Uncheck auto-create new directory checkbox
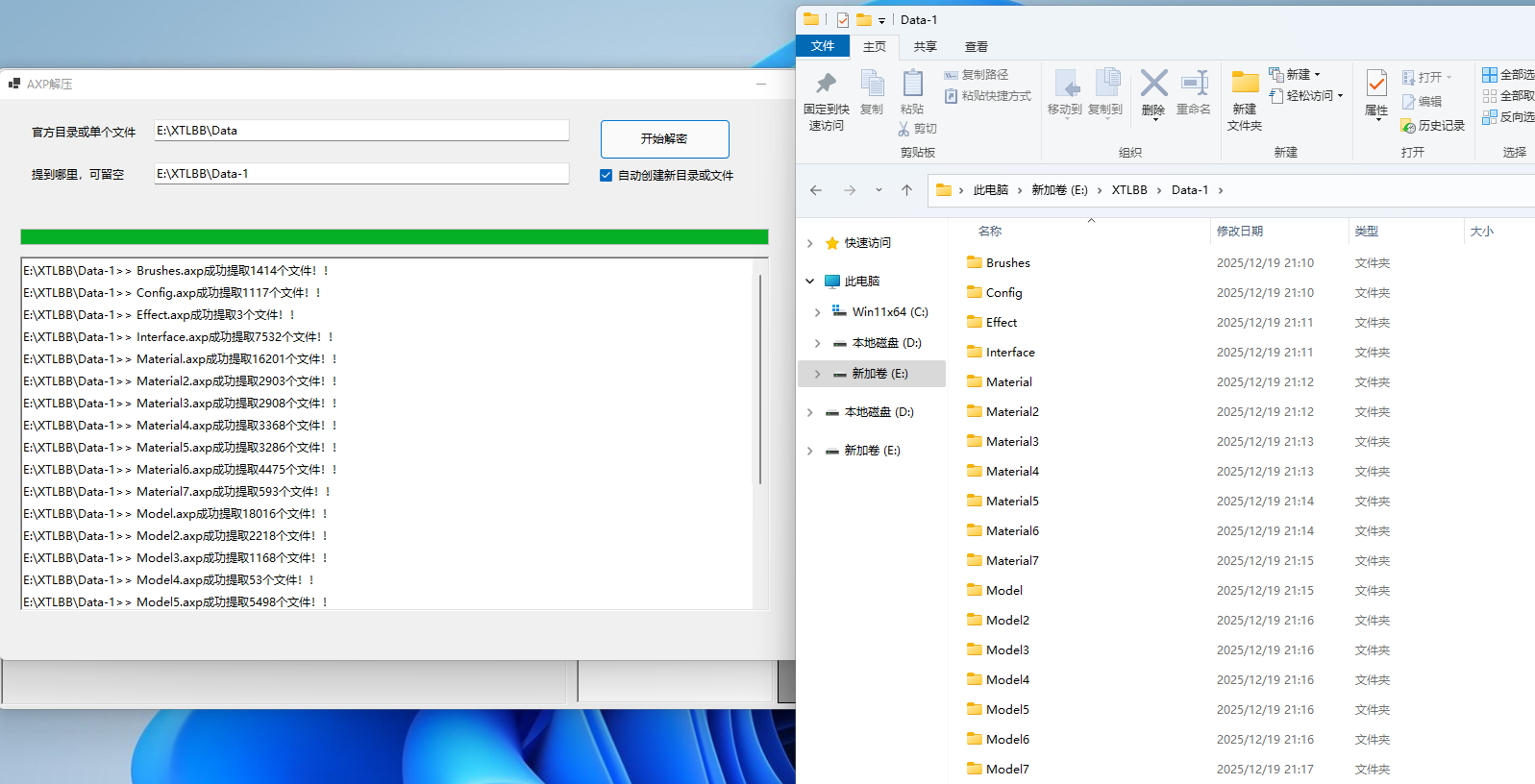1535x784 pixels. point(606,176)
